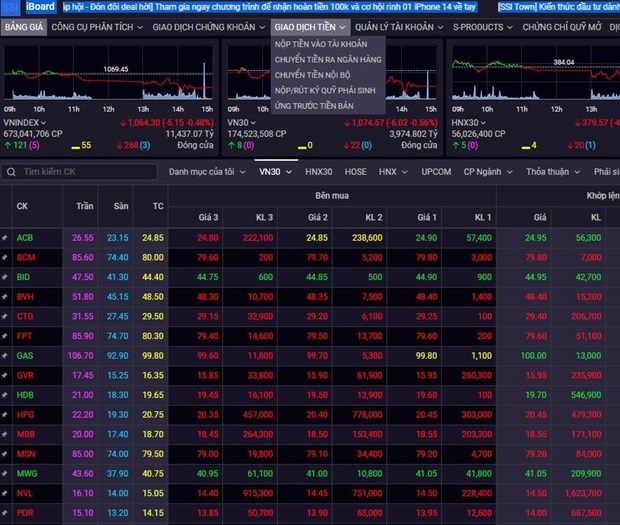Pin the BID stock row
Image resolution: width=620 pixels, height=525 pixels.
point(5,277)
